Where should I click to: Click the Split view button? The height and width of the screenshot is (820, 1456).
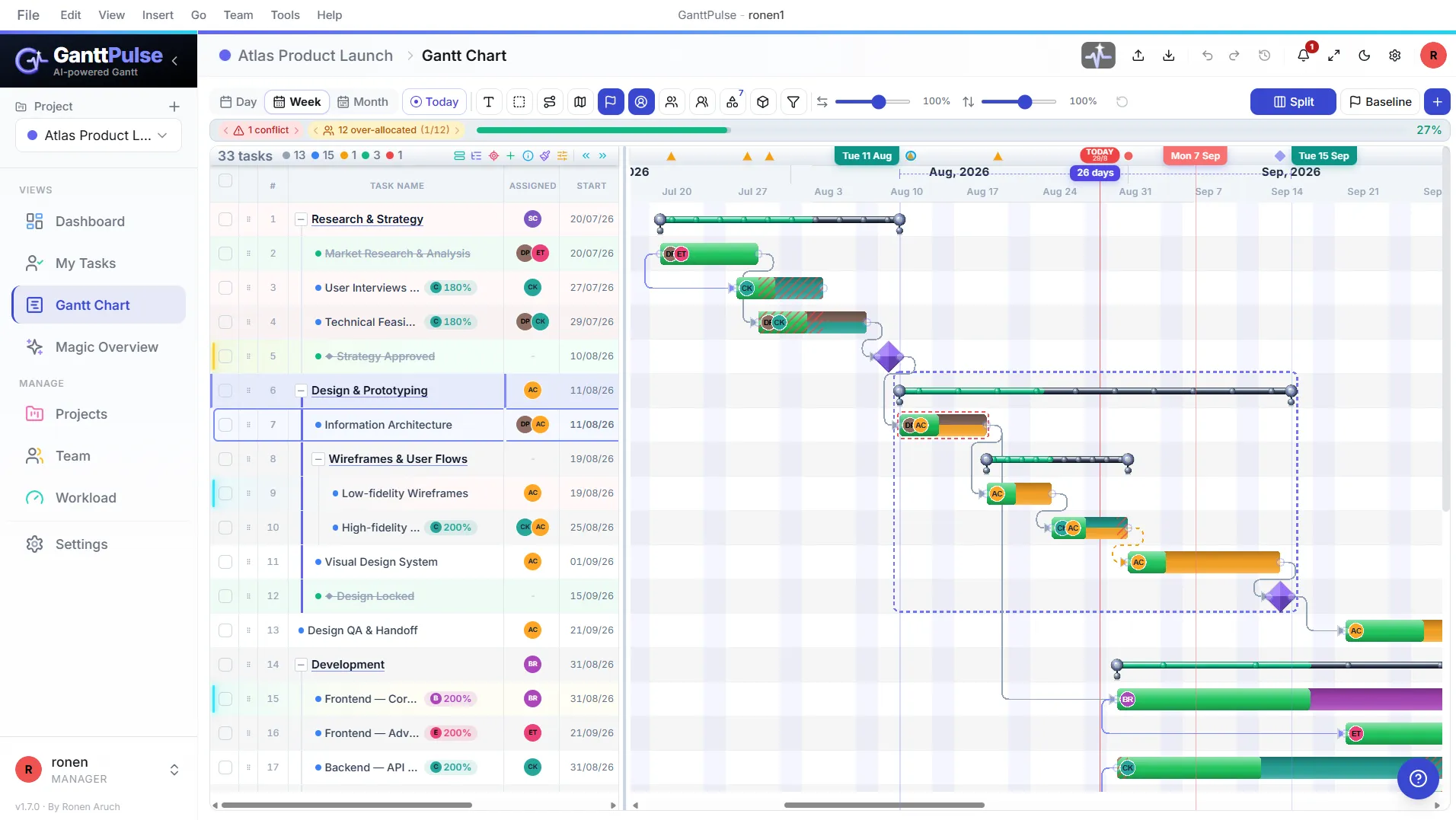point(1293,102)
